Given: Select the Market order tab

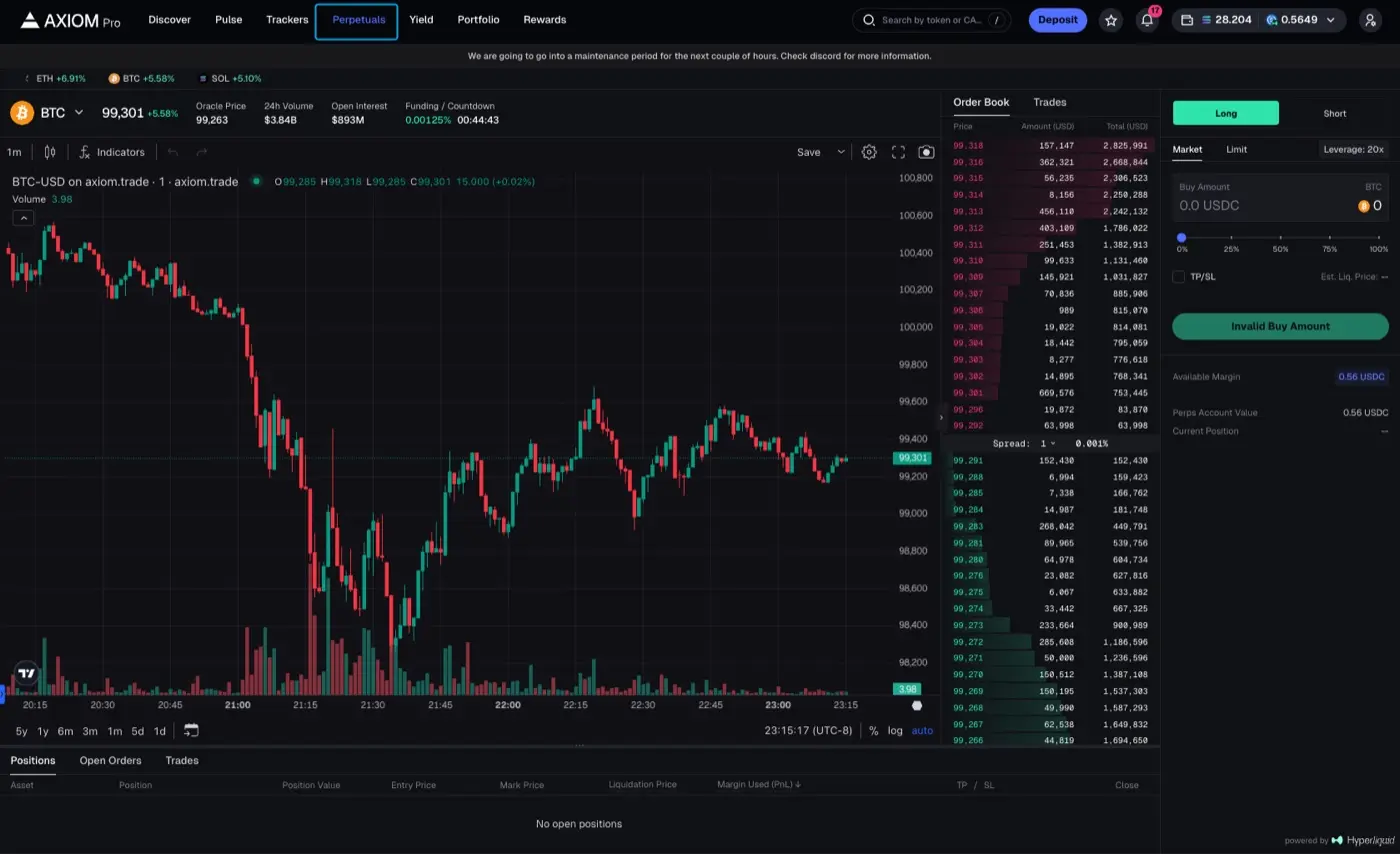Looking at the screenshot, I should click(x=1187, y=149).
